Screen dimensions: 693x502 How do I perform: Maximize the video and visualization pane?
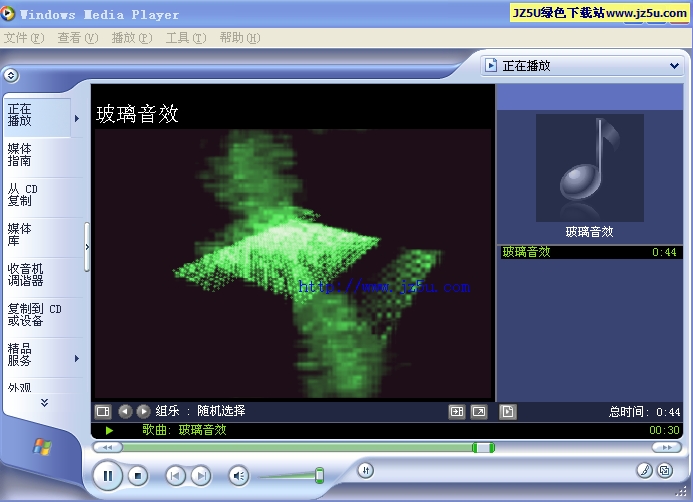[457, 412]
